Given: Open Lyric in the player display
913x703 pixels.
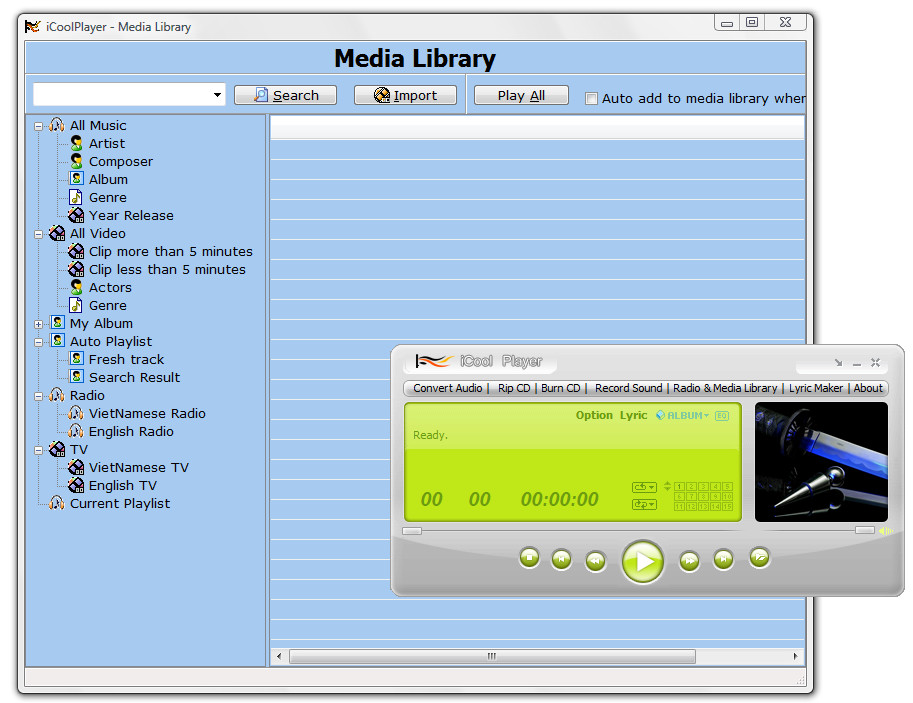Looking at the screenshot, I should 633,415.
